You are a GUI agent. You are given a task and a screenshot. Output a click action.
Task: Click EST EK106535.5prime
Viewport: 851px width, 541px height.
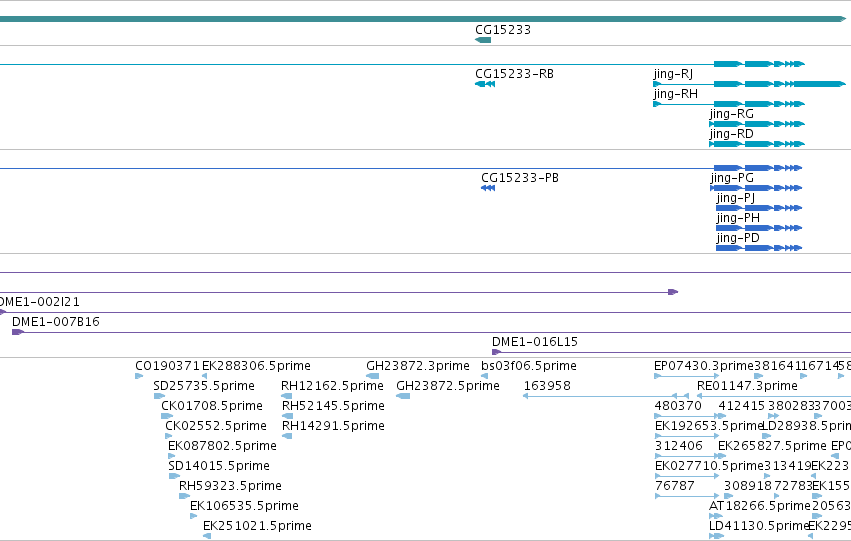pos(244,506)
